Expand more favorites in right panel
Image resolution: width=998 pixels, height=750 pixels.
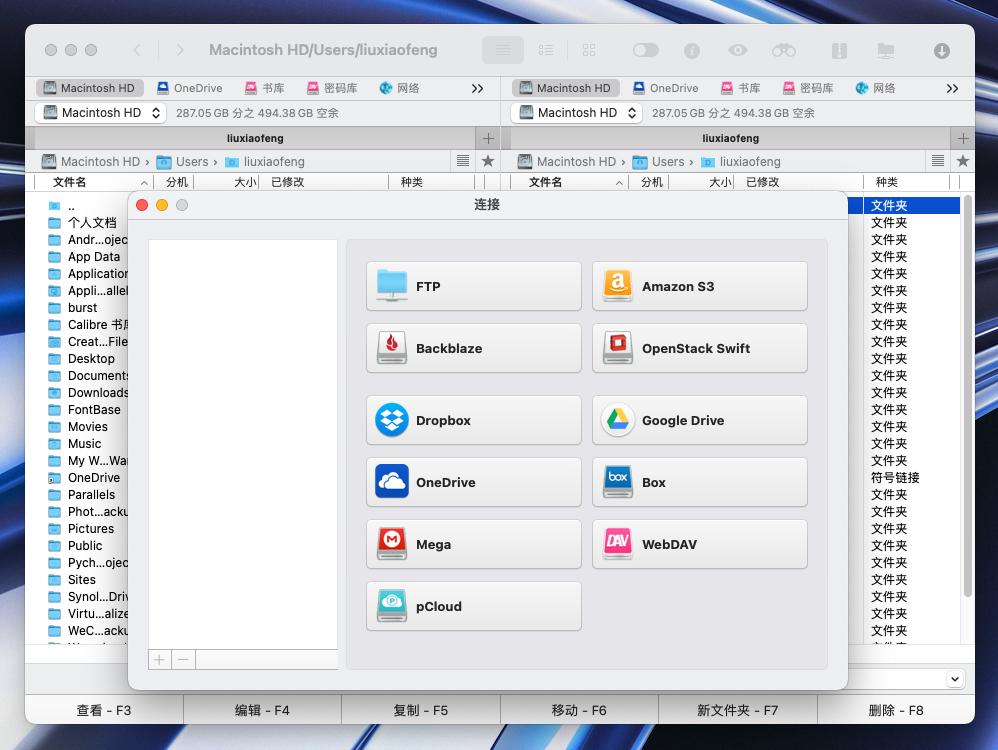952,88
